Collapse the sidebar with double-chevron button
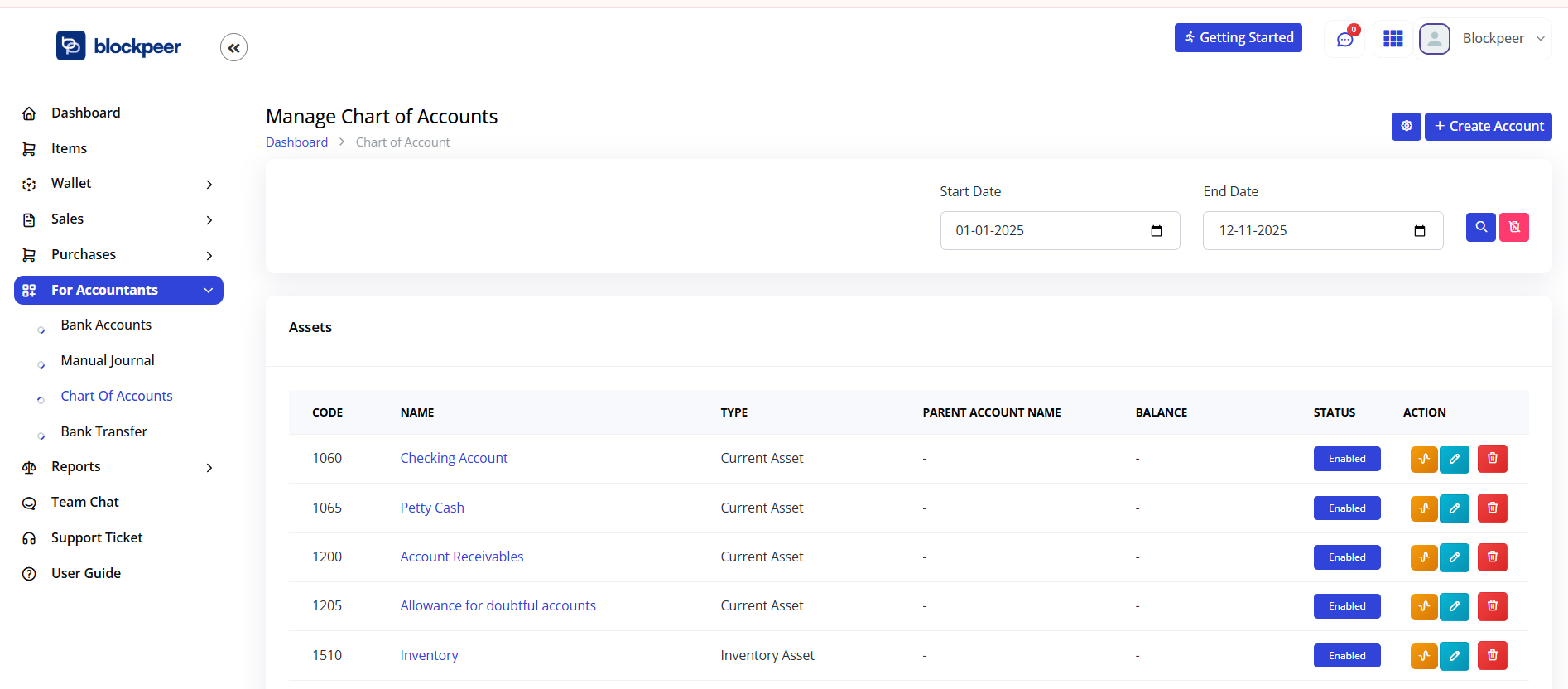This screenshot has width=1568, height=689. tap(233, 48)
